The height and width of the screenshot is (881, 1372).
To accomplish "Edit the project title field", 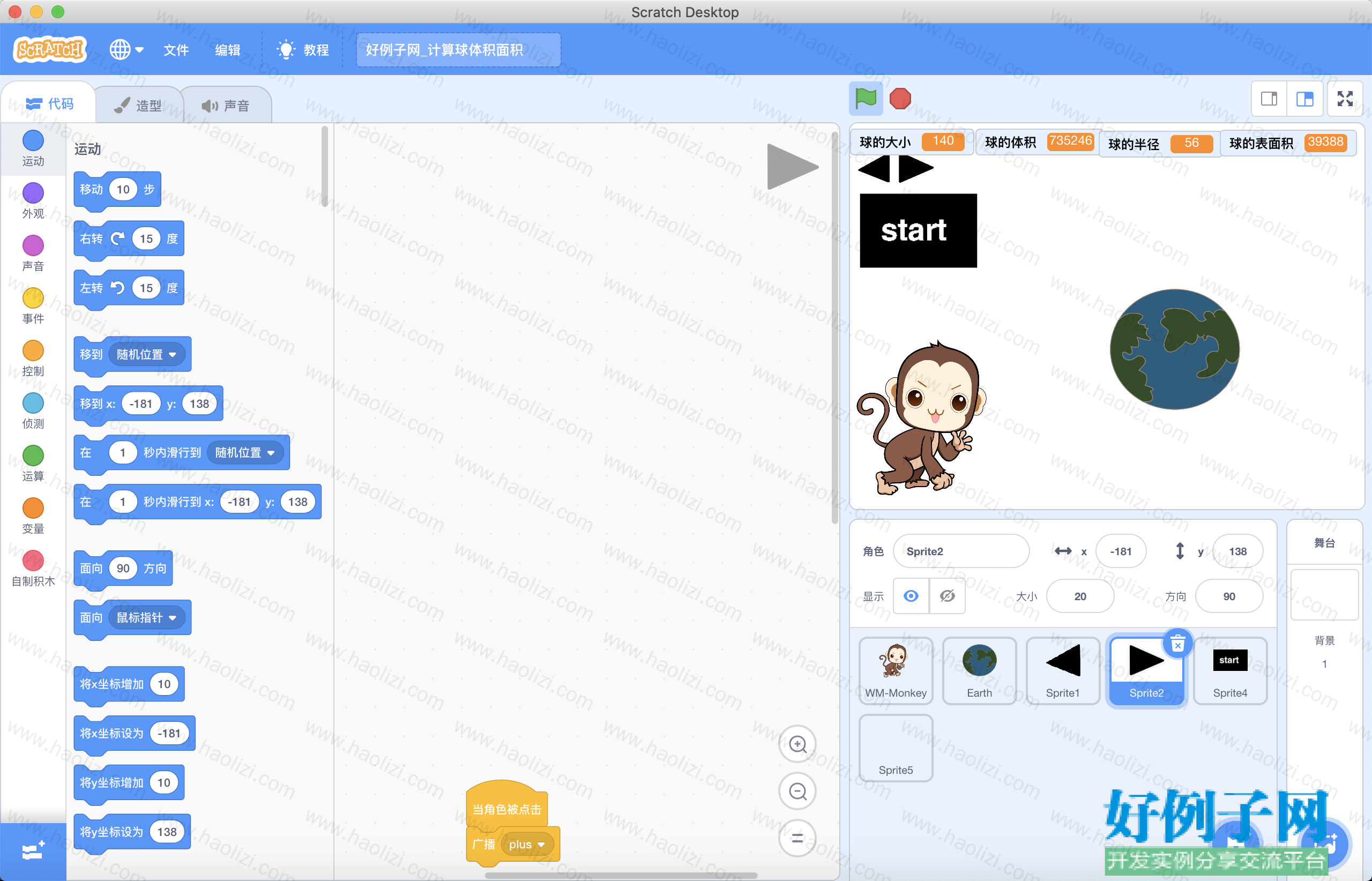I will coord(458,50).
